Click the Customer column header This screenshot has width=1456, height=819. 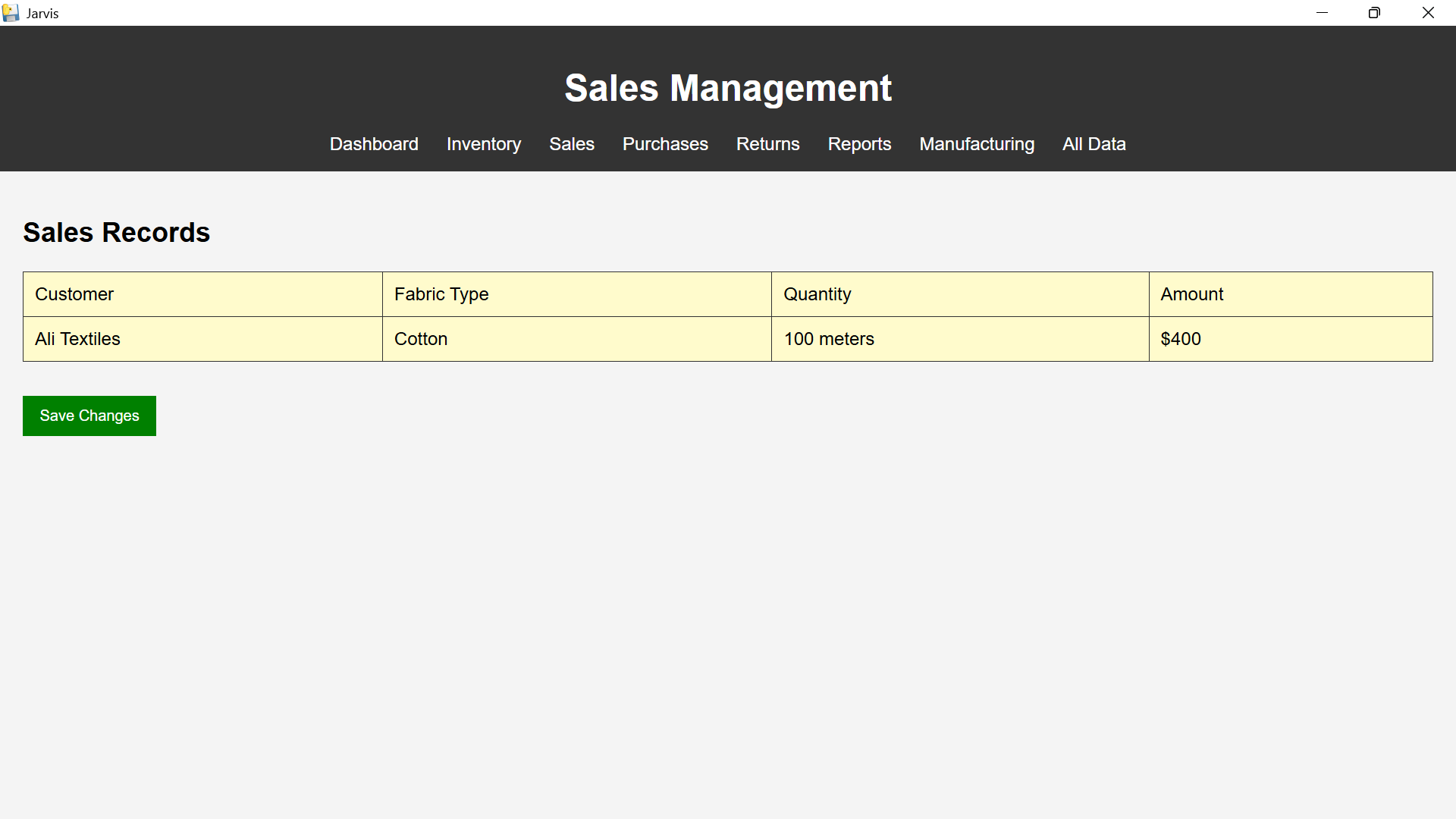click(202, 294)
